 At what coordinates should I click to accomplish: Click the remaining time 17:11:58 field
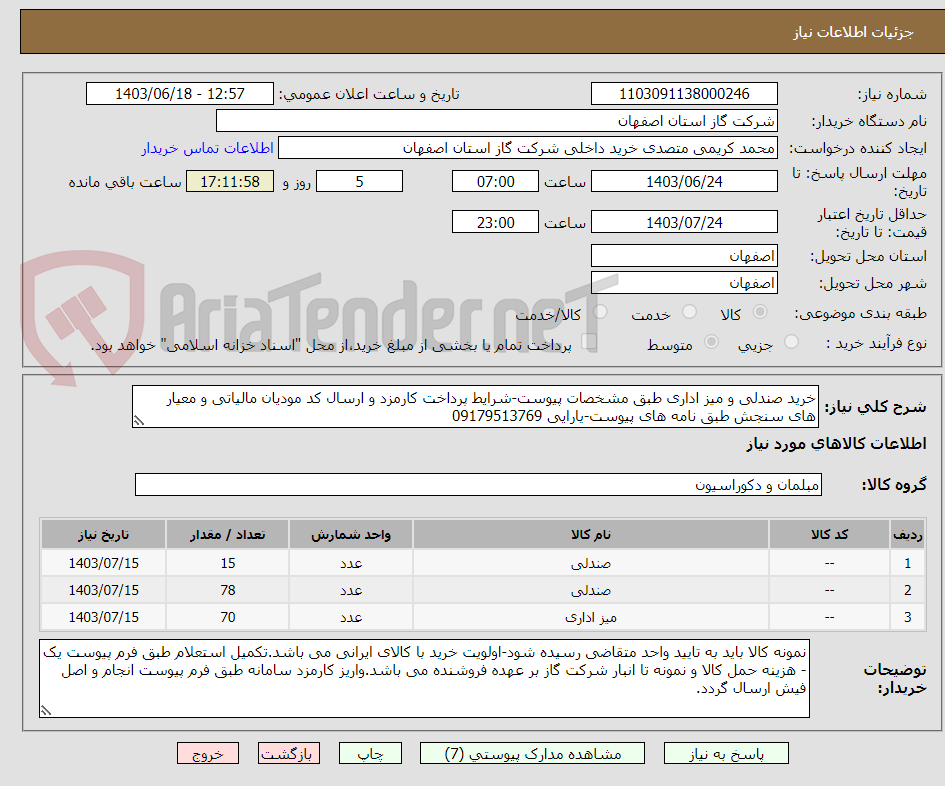tap(230, 181)
